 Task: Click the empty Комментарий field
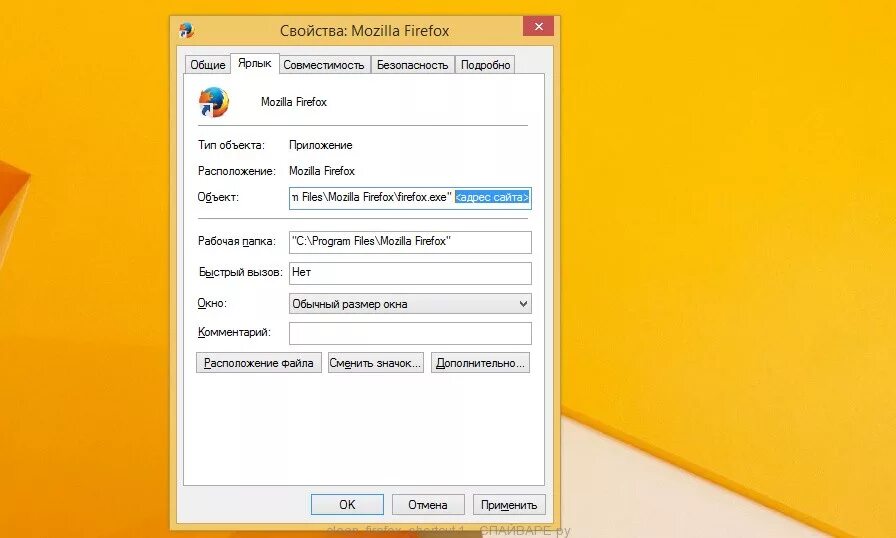point(410,334)
